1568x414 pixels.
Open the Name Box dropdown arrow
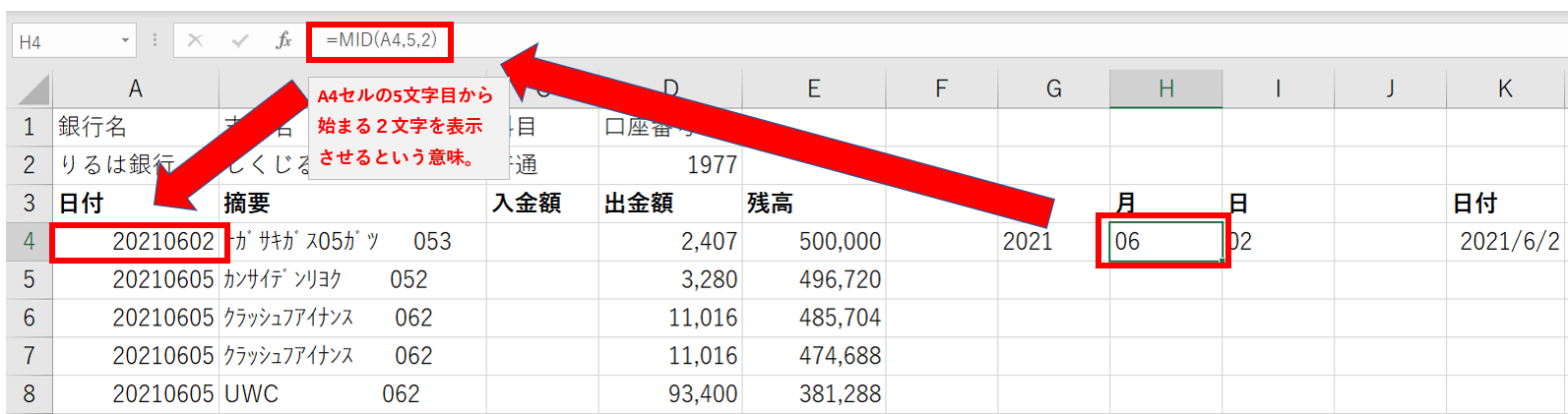click(x=125, y=40)
